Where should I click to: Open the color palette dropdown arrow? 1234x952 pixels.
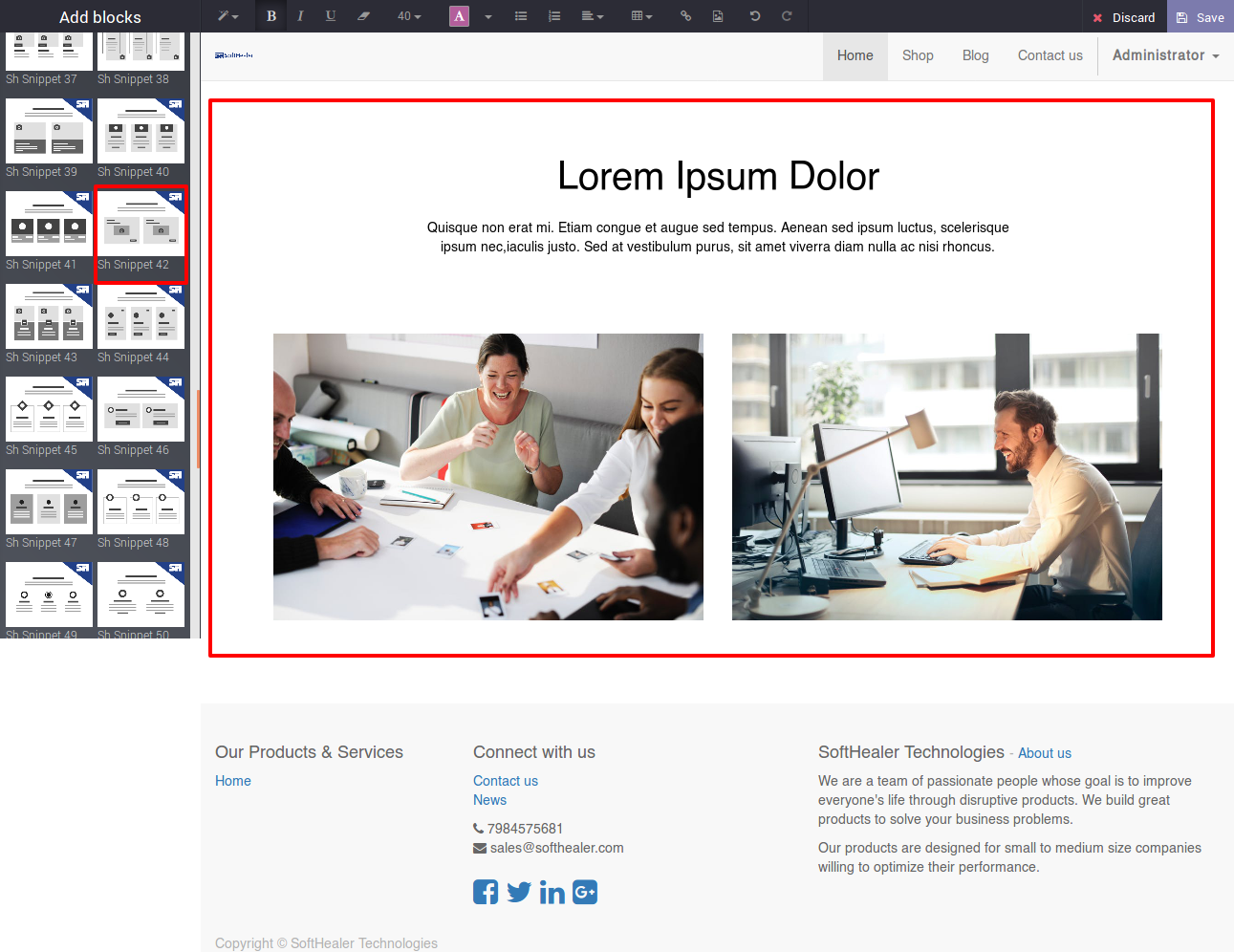(x=488, y=16)
